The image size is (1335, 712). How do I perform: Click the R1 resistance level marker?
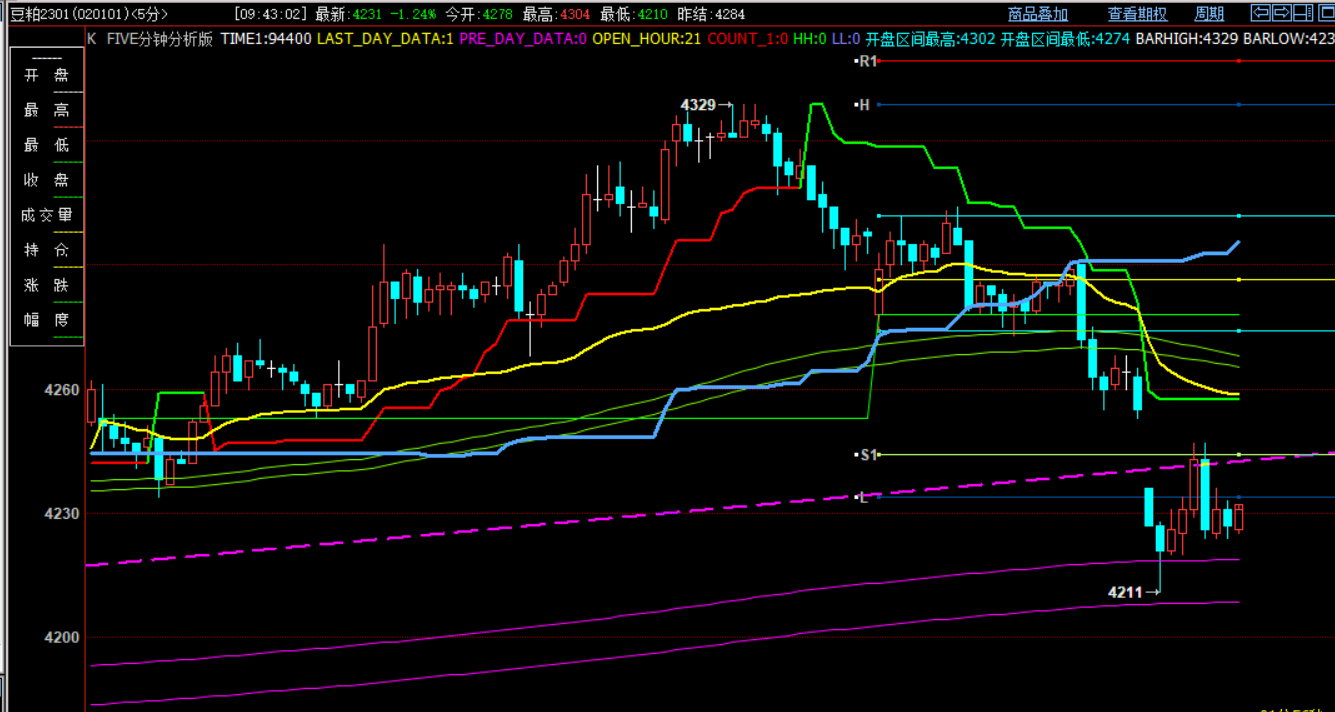pos(866,61)
